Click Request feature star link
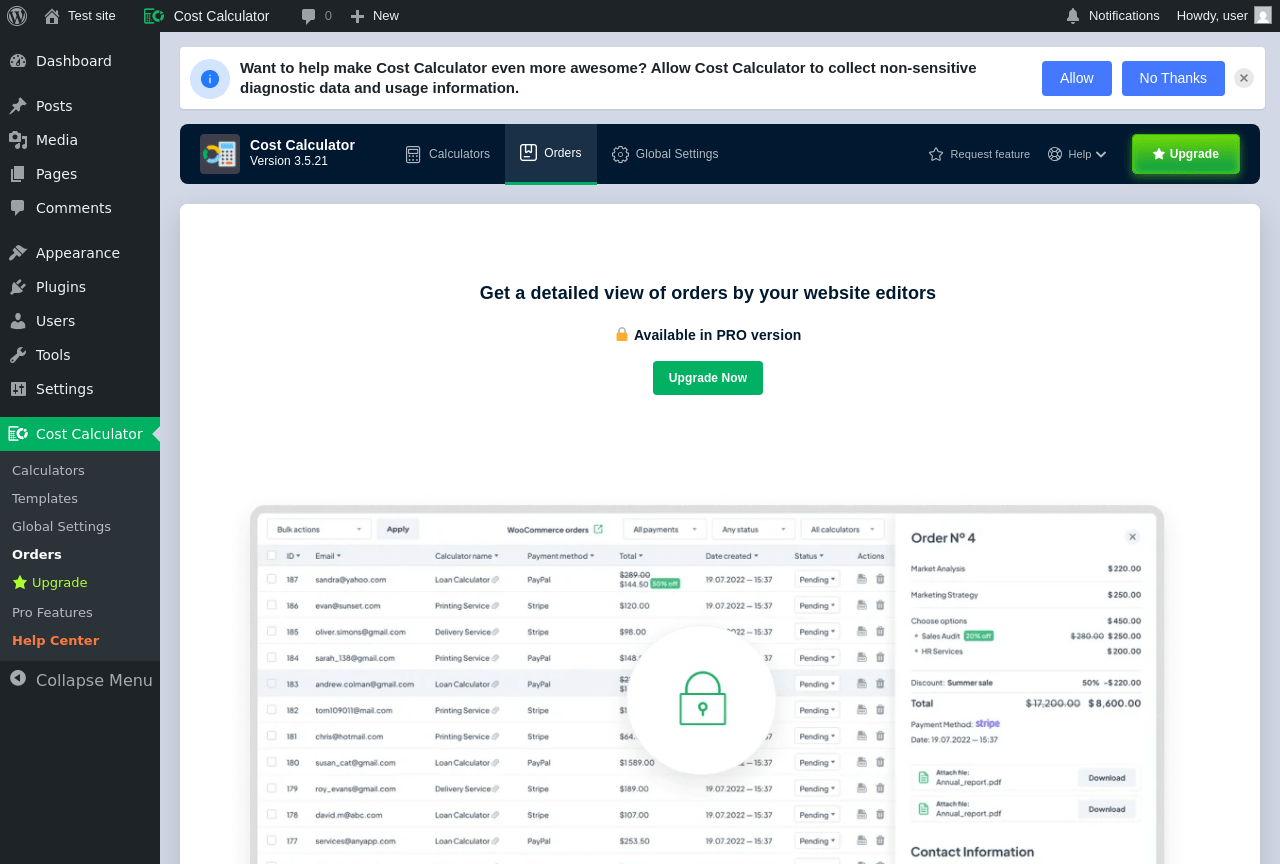The height and width of the screenshot is (864, 1280). coord(979,154)
